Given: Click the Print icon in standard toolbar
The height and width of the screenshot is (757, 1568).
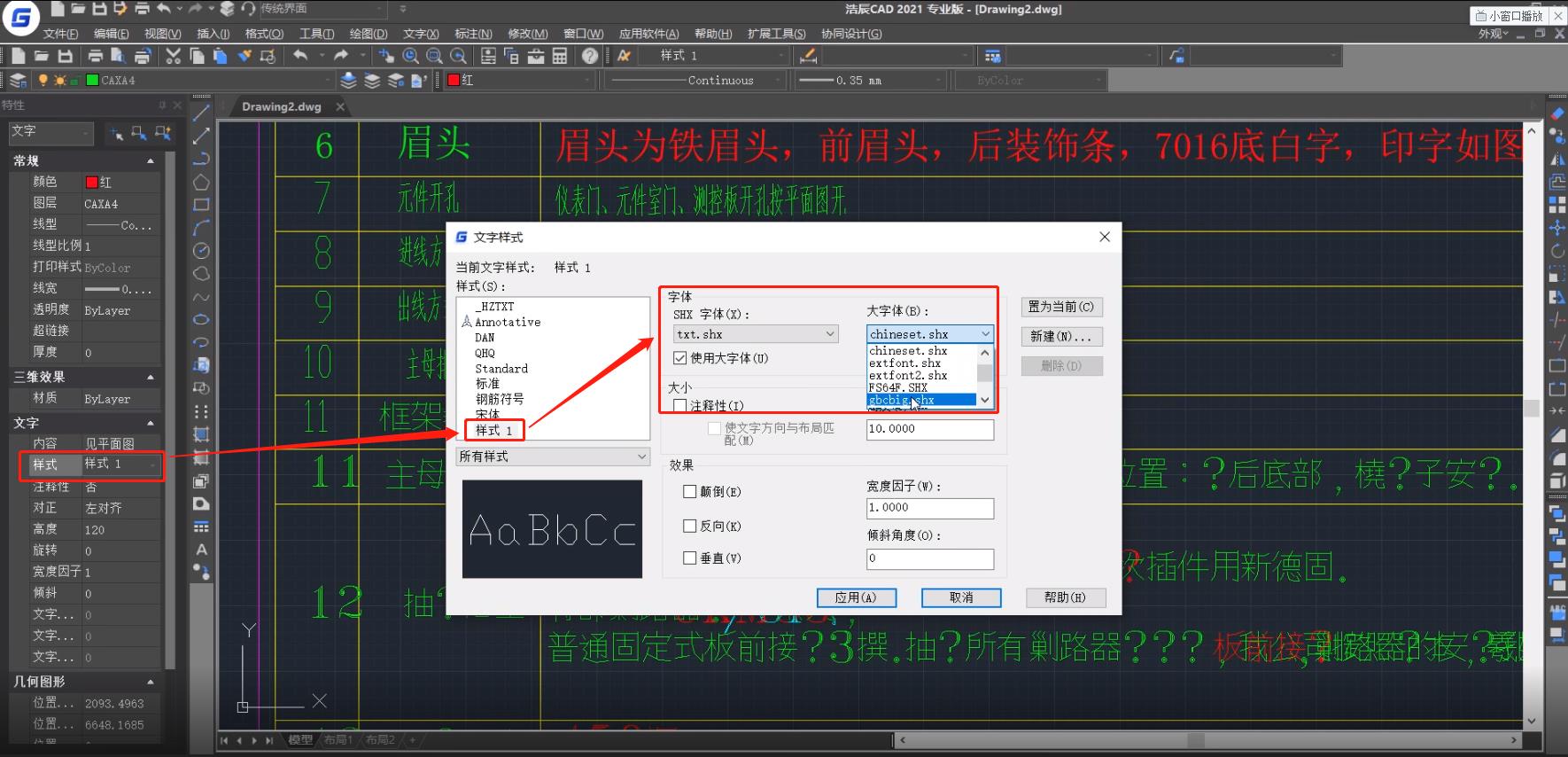Looking at the screenshot, I should coord(96,56).
